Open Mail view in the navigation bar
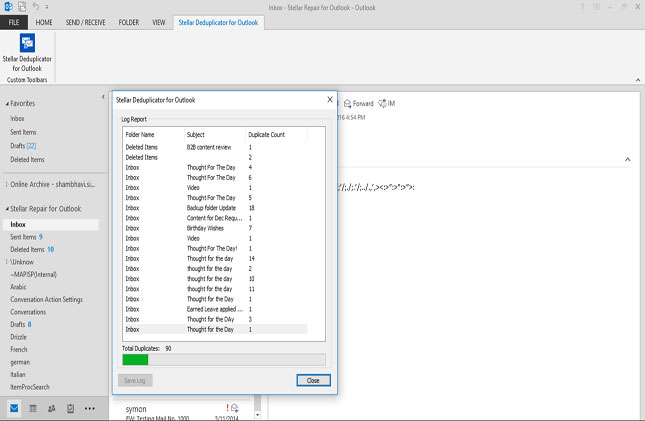This screenshot has width=645, height=421. point(15,409)
